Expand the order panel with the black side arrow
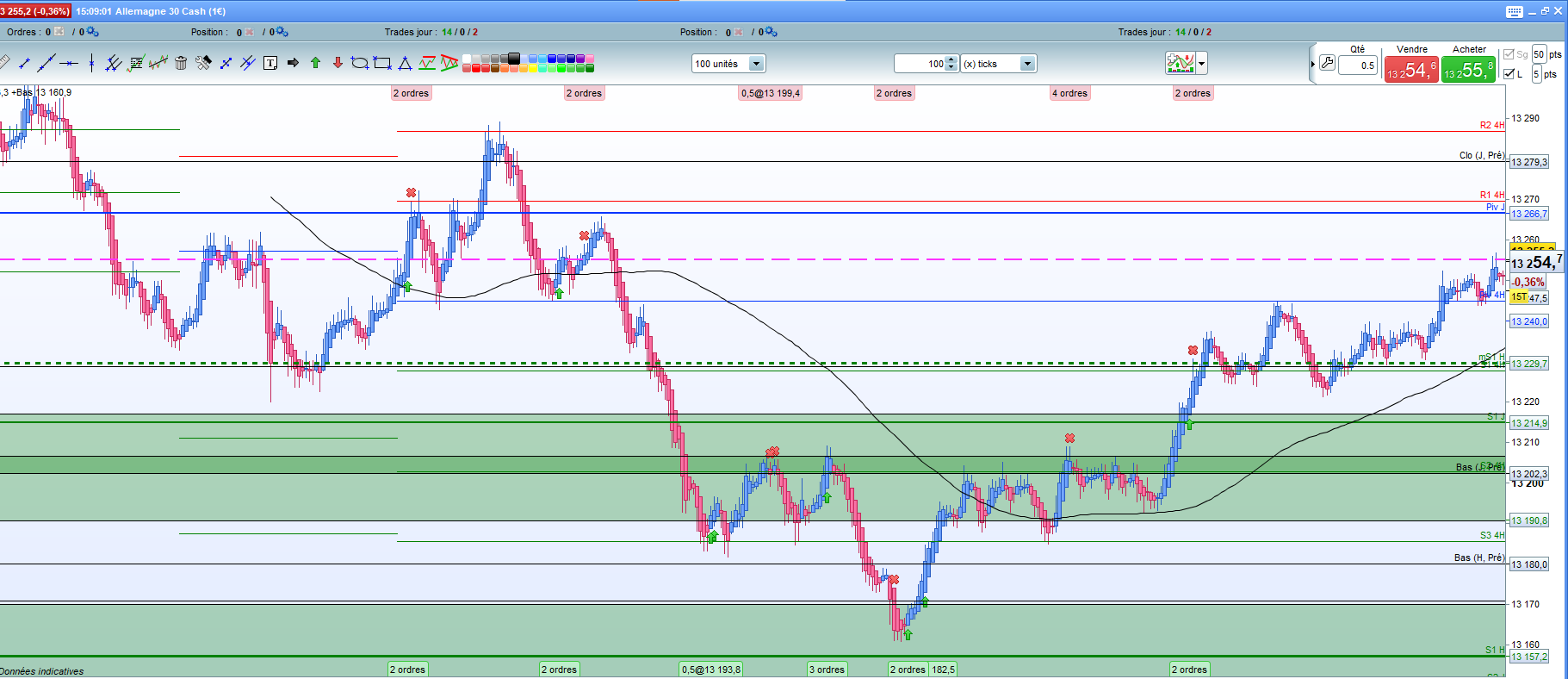Viewport: 1568px width, 679px height. [x=1312, y=65]
